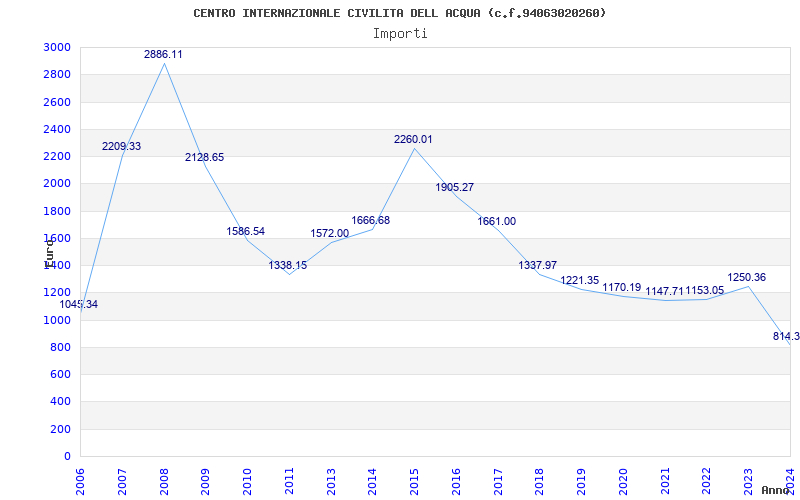Click the 2014 x-axis year label

point(372,482)
